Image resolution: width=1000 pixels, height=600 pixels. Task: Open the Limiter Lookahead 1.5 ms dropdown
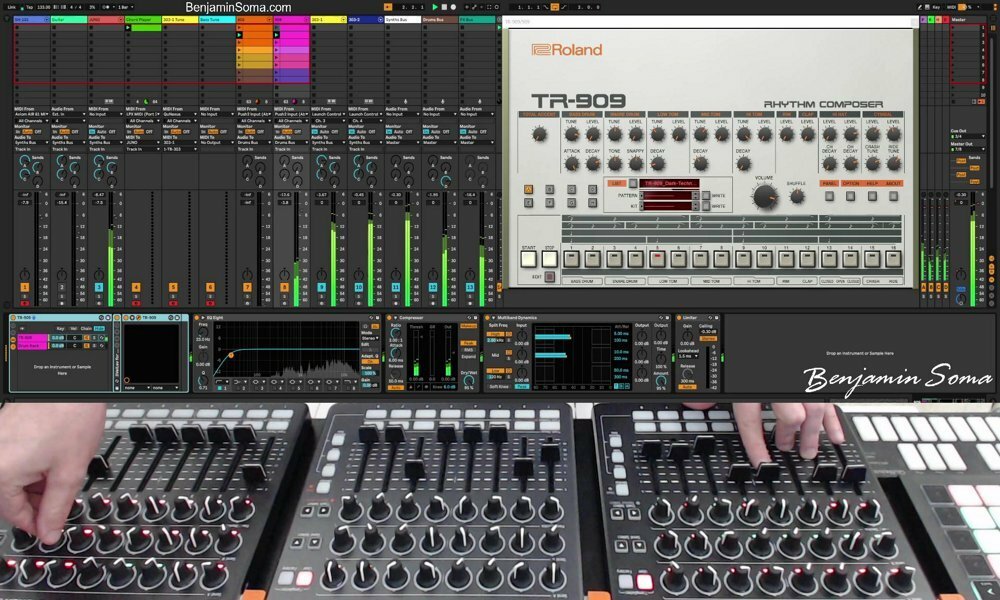688,356
